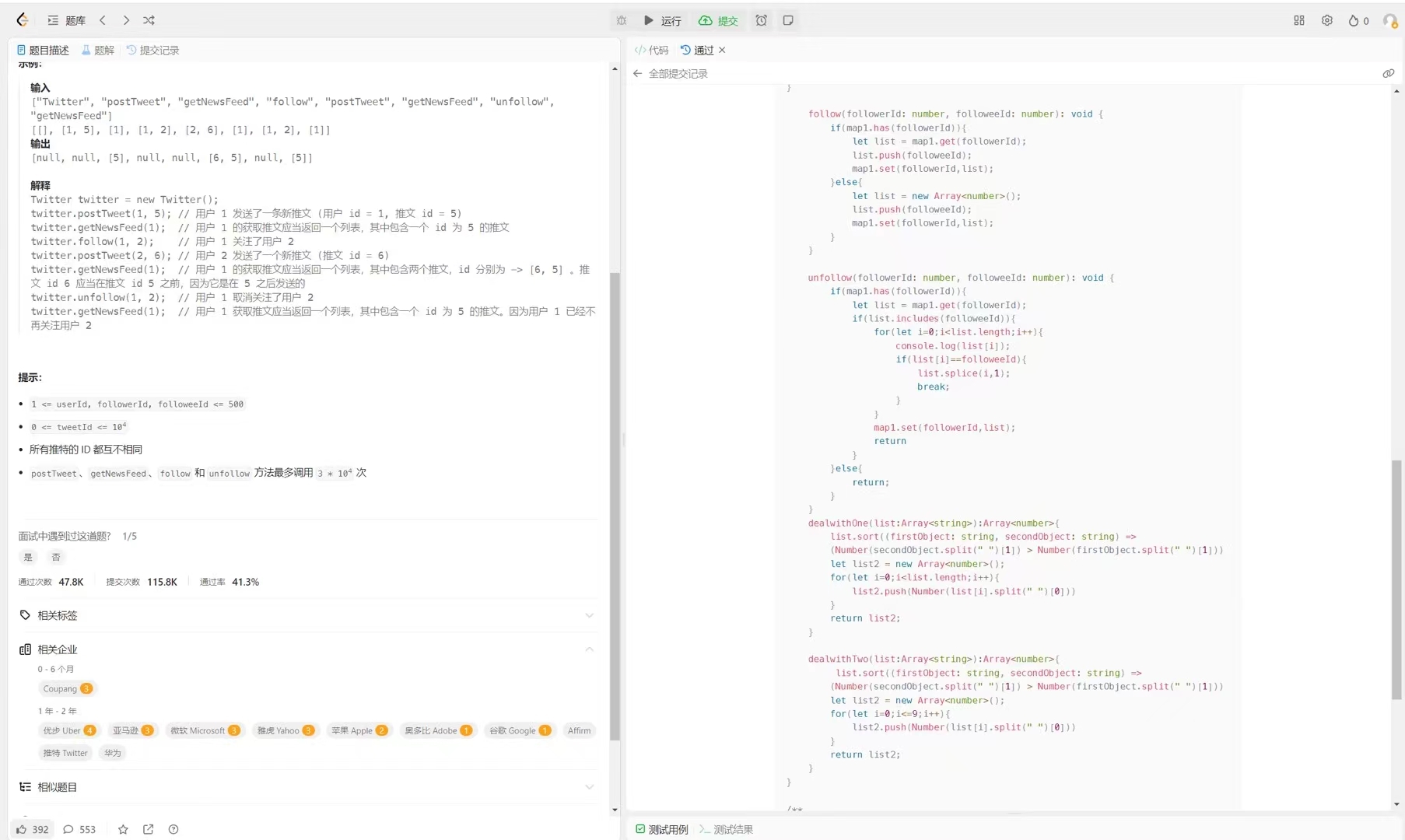Open the layout grid icon
Viewport: 1405px width, 840px height.
(1299, 20)
